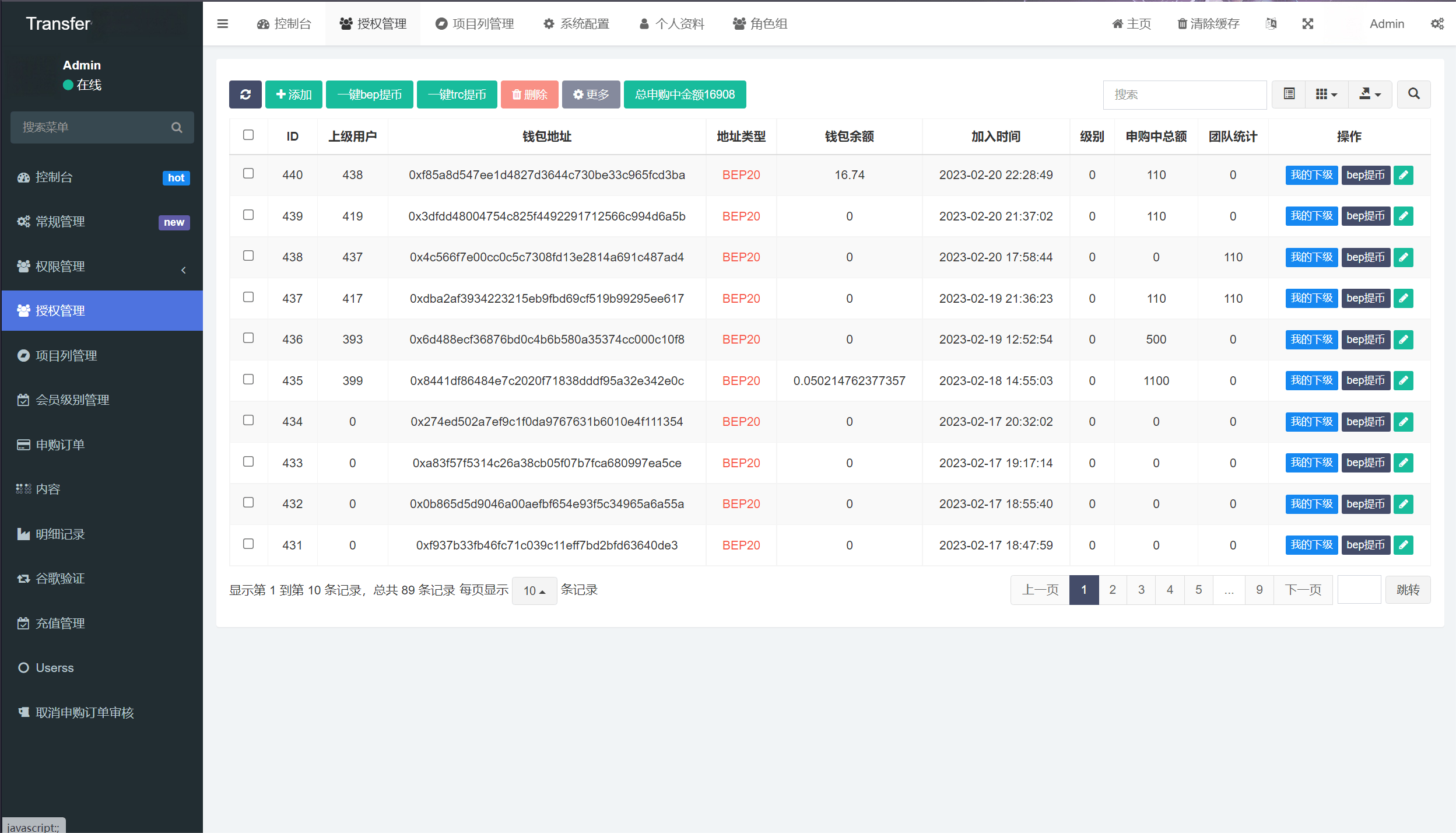Go to page 3 in pagination
This screenshot has height=833, width=1456.
tap(1141, 590)
